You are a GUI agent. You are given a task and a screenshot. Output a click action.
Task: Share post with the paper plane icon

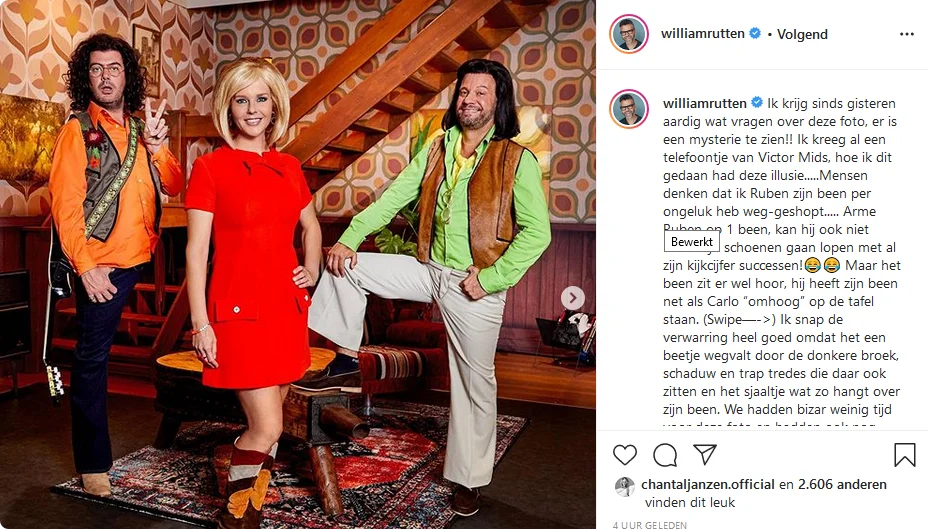click(x=705, y=454)
